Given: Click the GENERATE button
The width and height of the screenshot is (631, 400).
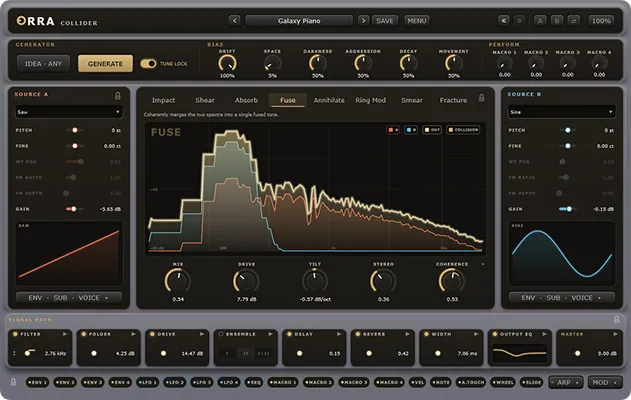Looking at the screenshot, I should click(x=105, y=64).
